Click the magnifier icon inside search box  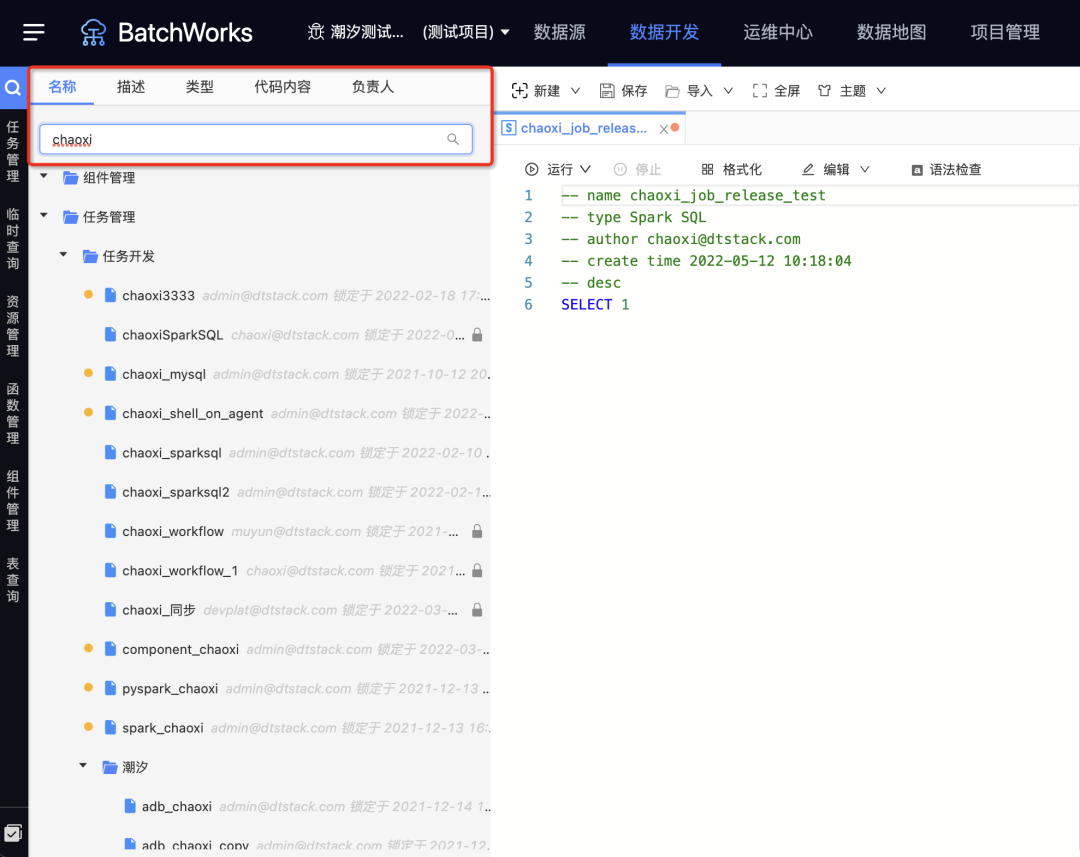453,139
